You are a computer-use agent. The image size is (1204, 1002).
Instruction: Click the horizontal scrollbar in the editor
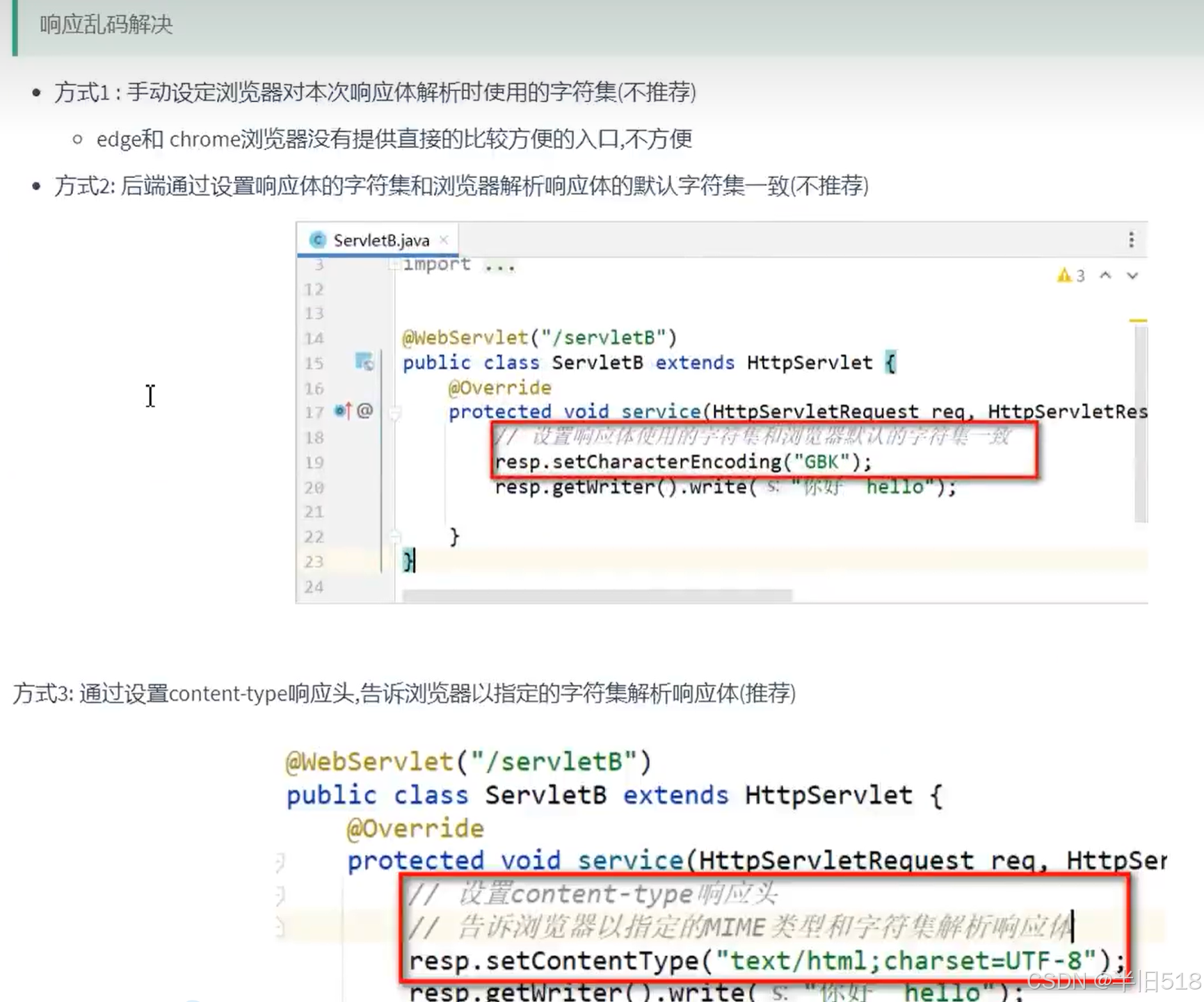click(597, 596)
